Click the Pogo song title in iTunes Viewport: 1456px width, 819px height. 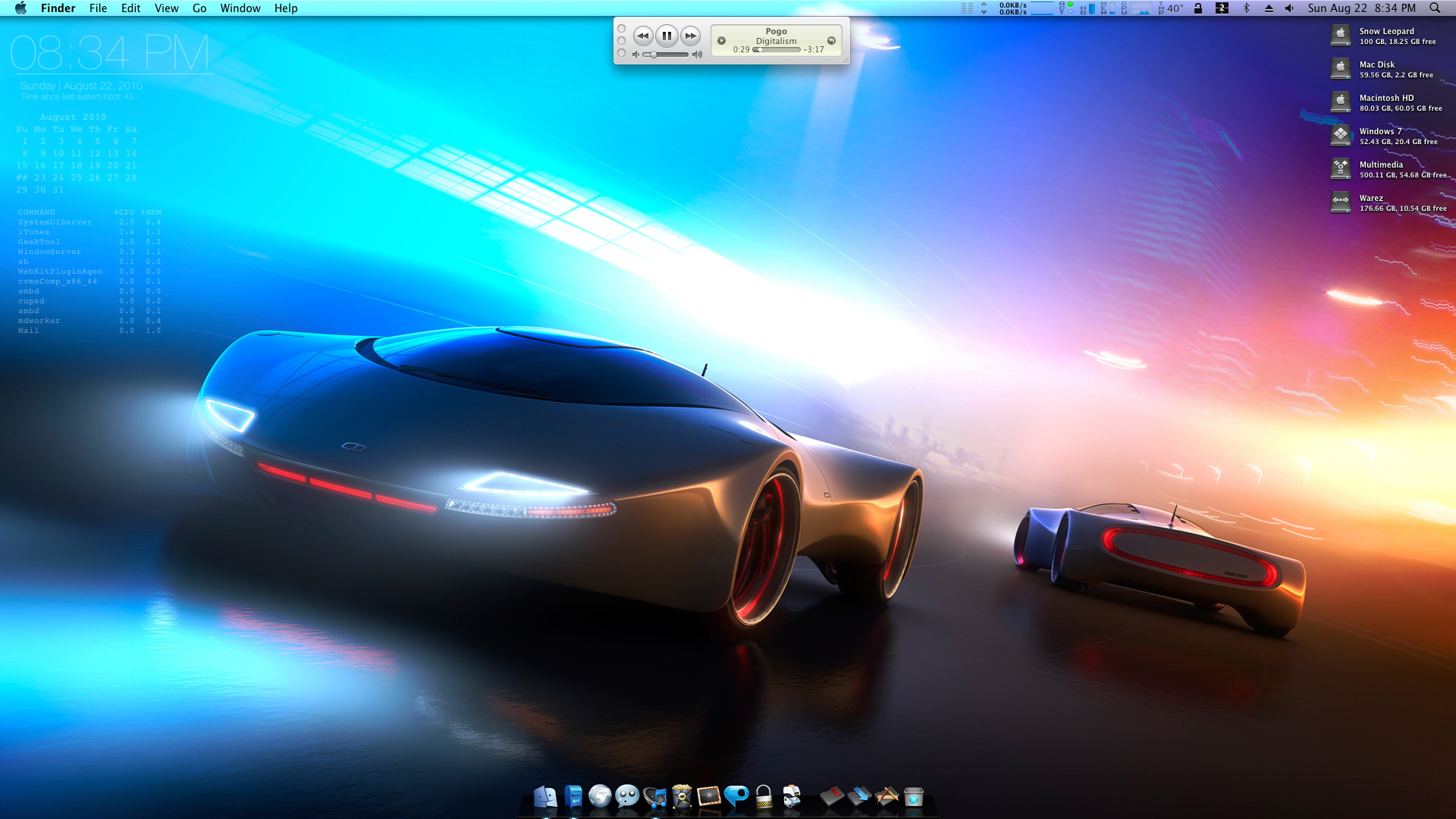pyautogui.click(x=776, y=32)
